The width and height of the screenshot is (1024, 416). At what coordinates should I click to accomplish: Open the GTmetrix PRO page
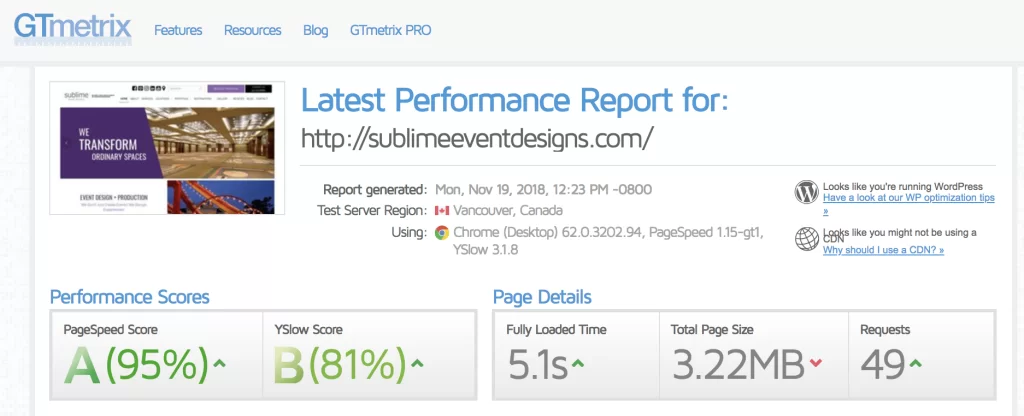[x=391, y=30]
